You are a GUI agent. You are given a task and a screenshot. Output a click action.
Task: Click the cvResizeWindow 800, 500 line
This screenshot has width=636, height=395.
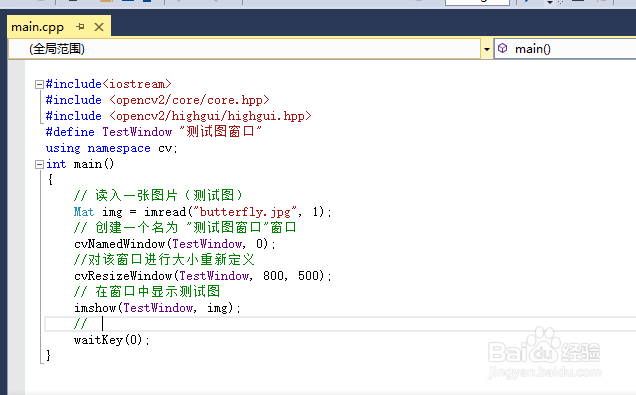tap(203, 276)
